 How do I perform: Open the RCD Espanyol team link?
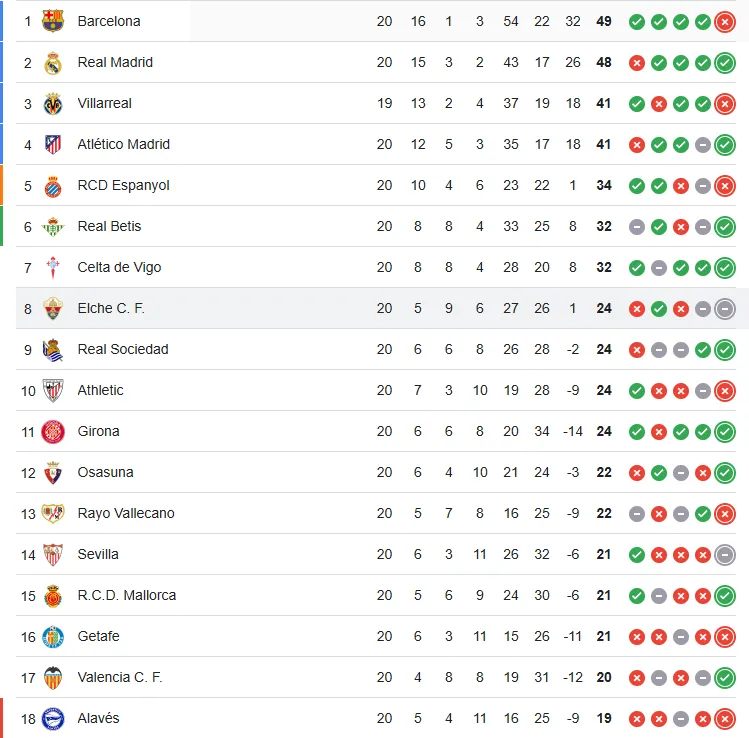(x=123, y=185)
